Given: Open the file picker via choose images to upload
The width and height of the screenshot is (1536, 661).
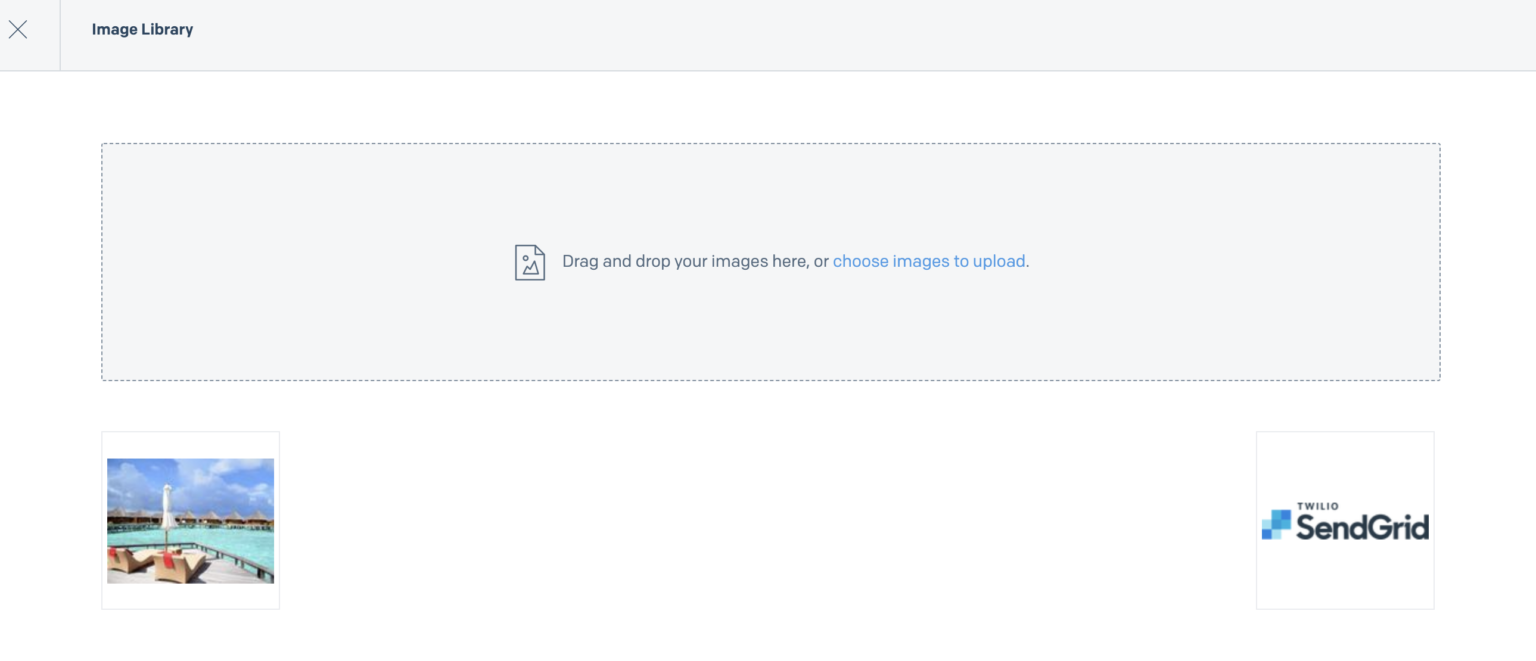Looking at the screenshot, I should [929, 261].
